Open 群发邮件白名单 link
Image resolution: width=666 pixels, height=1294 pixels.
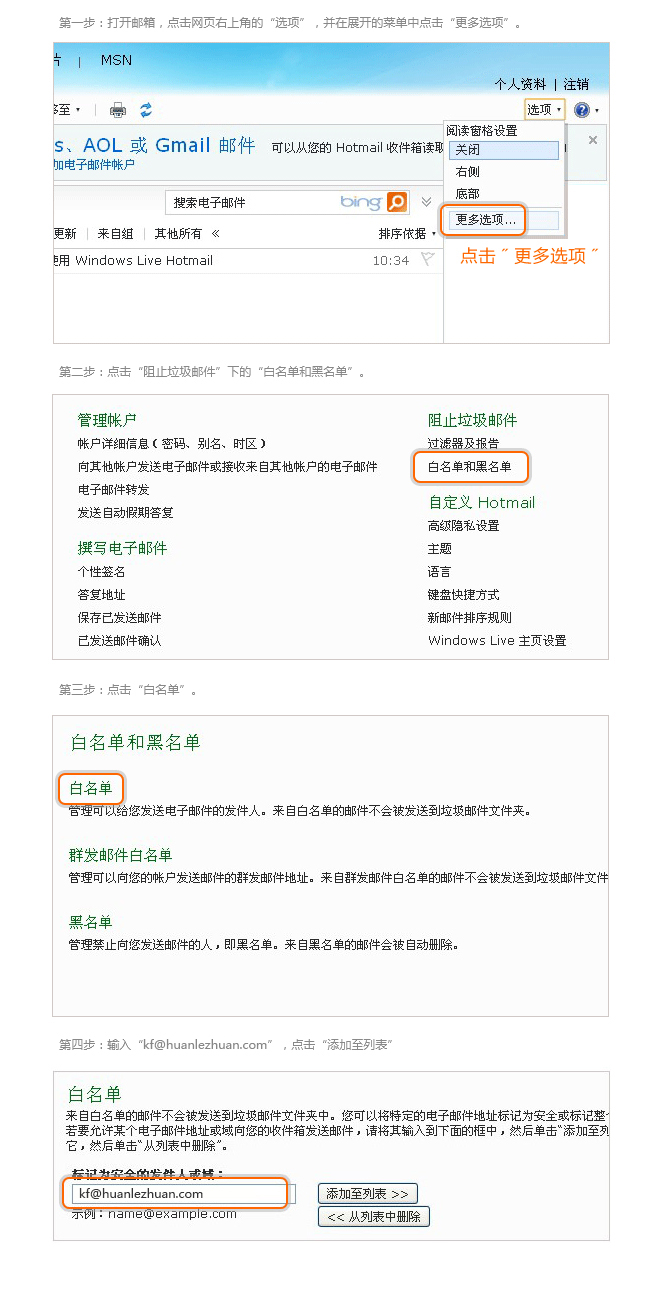(121, 855)
